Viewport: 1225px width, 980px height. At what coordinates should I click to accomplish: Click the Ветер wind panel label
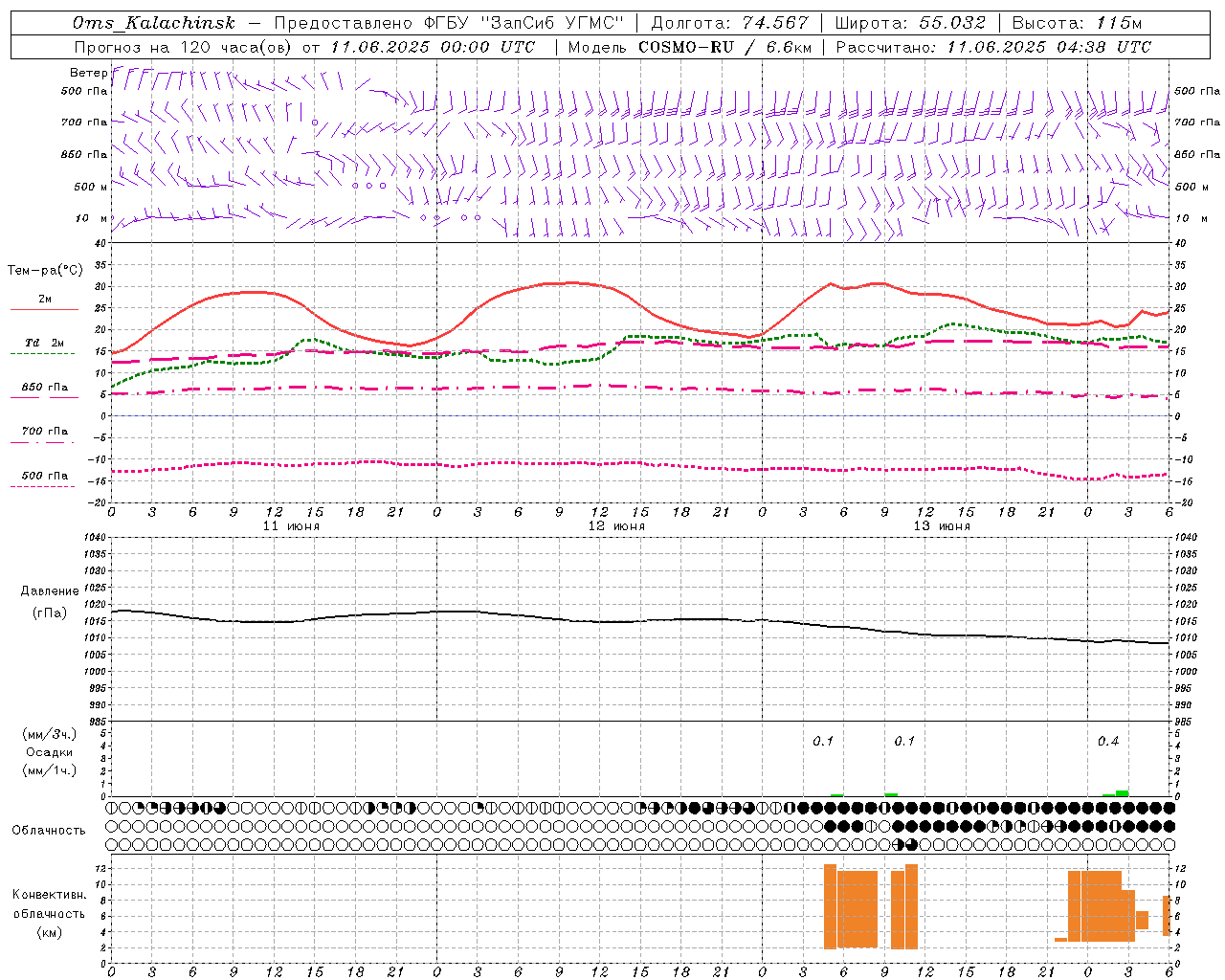click(88, 73)
